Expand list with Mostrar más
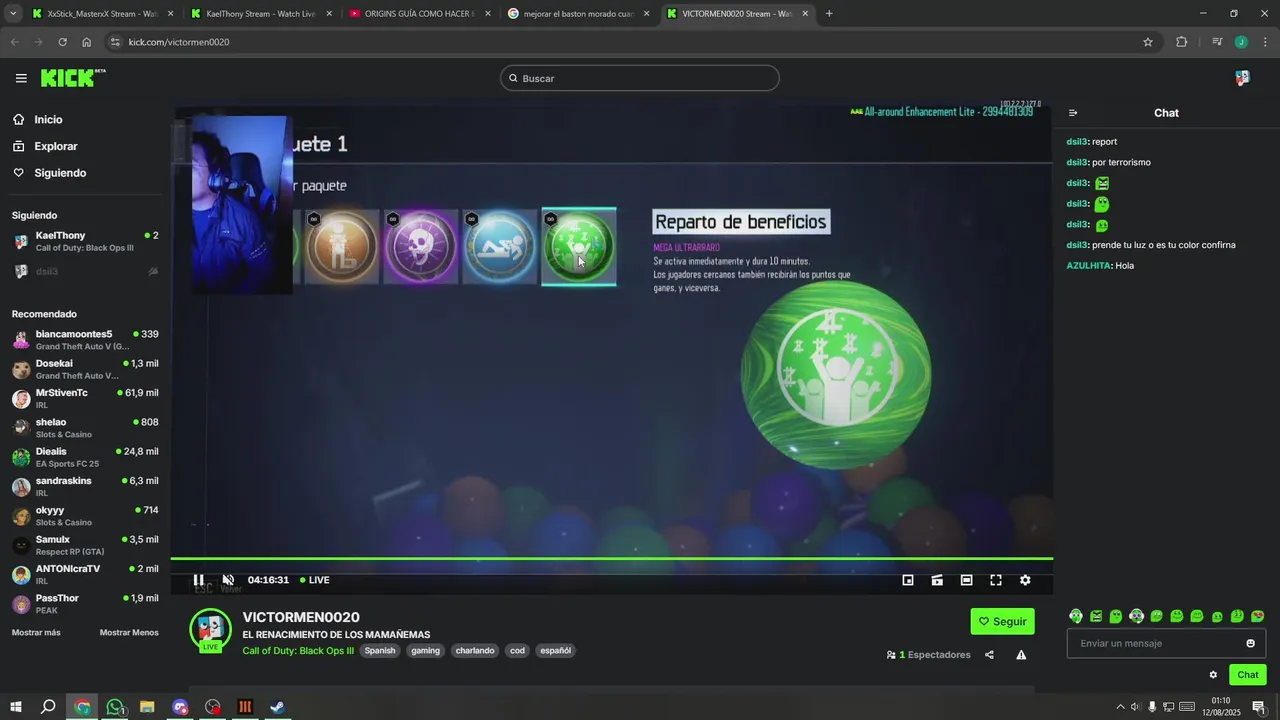The width and height of the screenshot is (1280, 720). point(36,633)
